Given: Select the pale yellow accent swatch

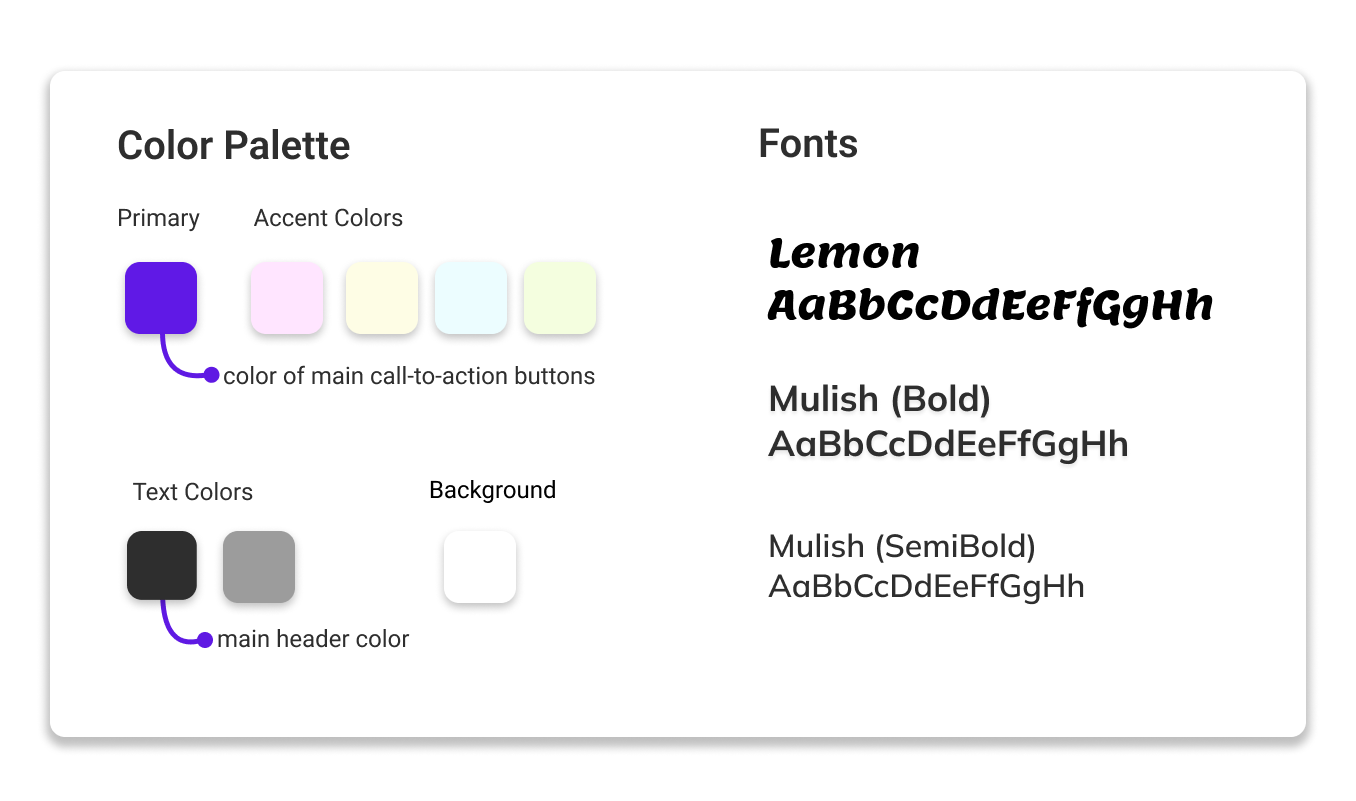Looking at the screenshot, I should coord(382,298).
